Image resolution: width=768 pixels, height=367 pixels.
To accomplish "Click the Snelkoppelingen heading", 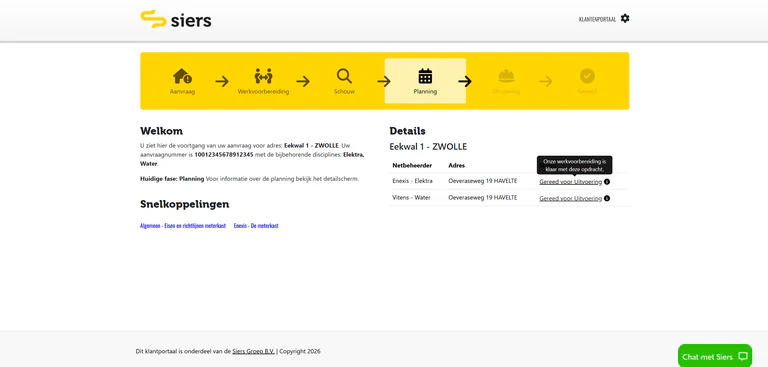I will tap(185, 204).
